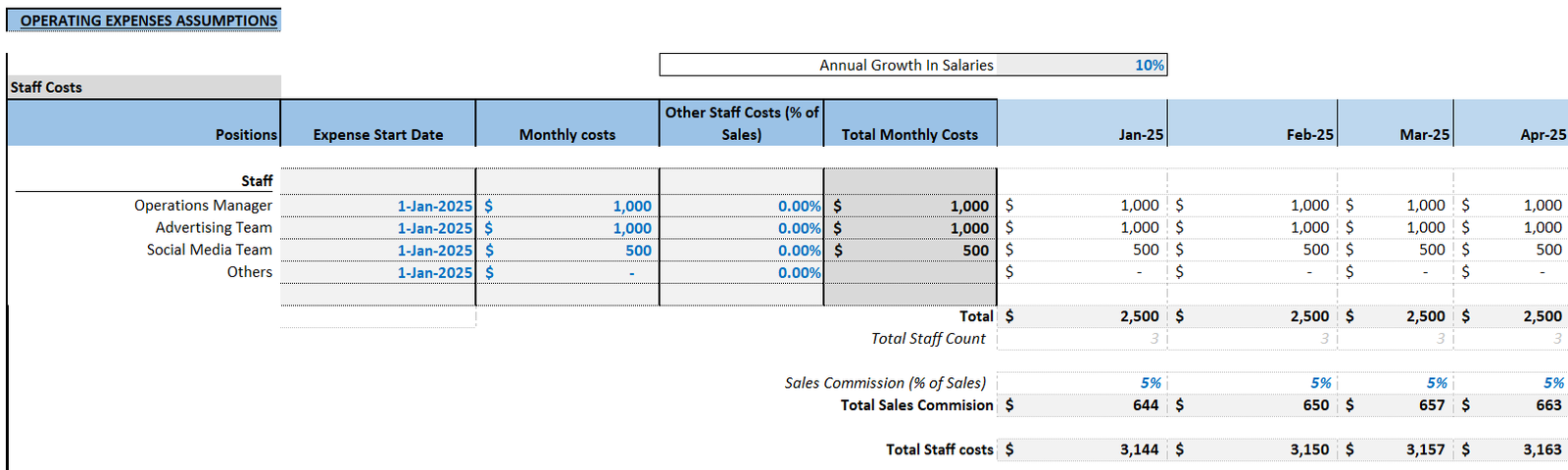Click the Operating Expenses Assumptions title
The image size is (1568, 470).
coord(148,21)
